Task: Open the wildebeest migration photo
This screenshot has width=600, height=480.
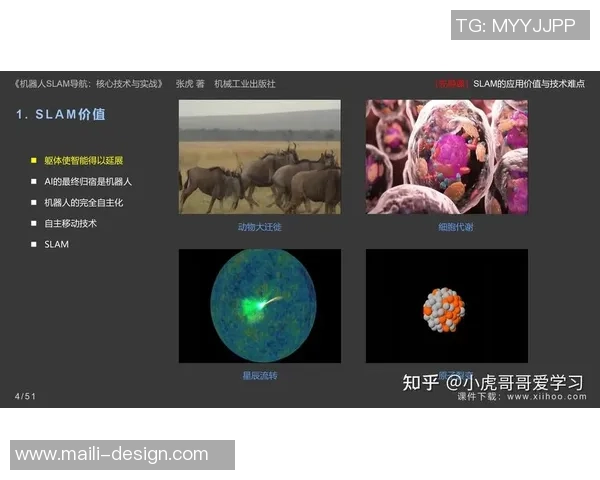Action: (x=260, y=157)
